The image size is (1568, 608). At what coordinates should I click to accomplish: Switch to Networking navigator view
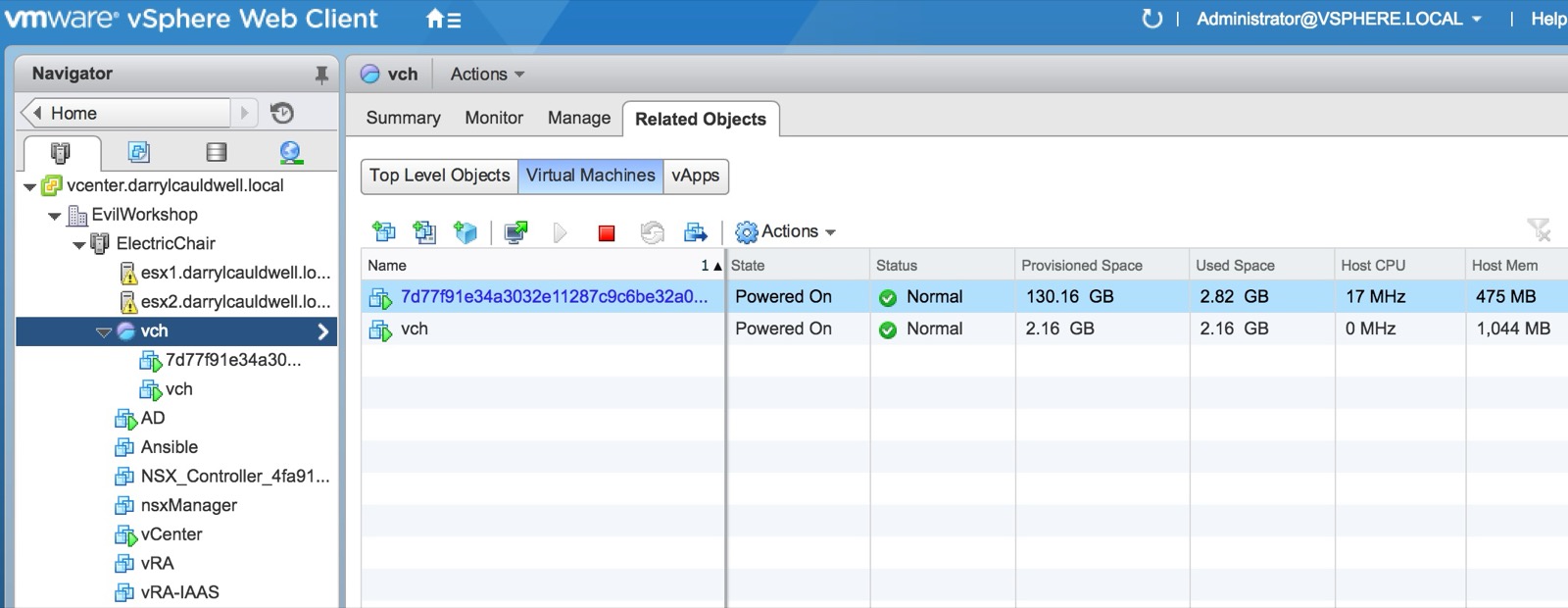click(x=291, y=152)
